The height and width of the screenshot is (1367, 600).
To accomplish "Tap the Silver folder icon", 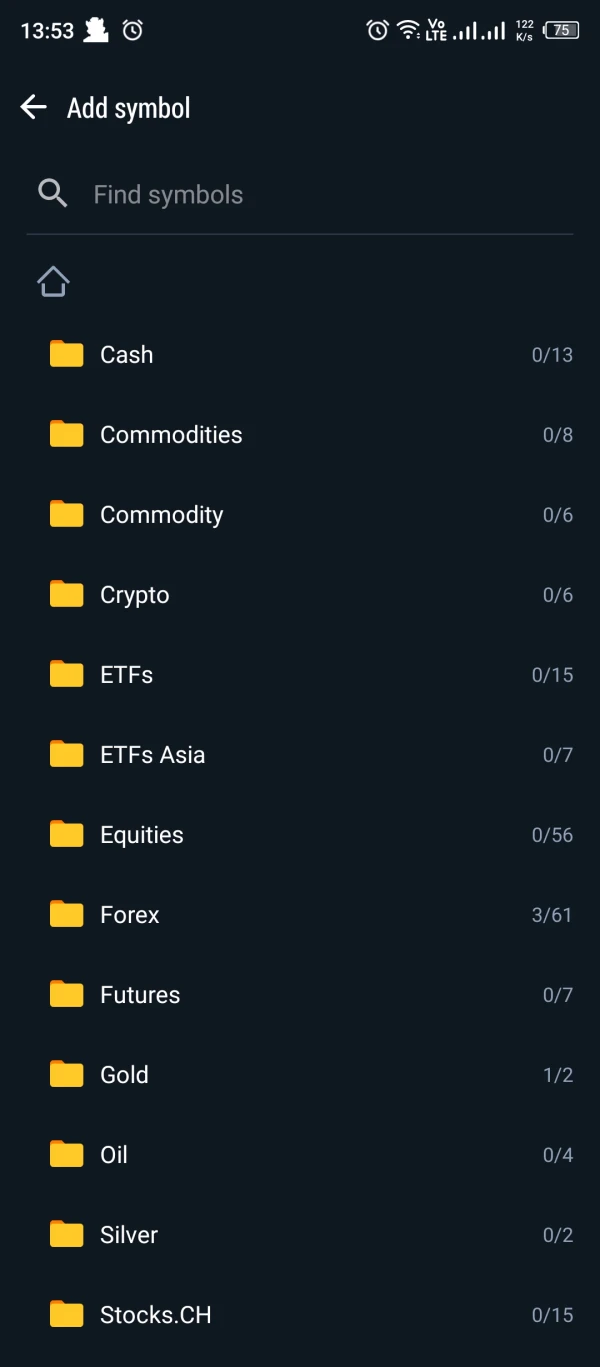I will point(67,1234).
